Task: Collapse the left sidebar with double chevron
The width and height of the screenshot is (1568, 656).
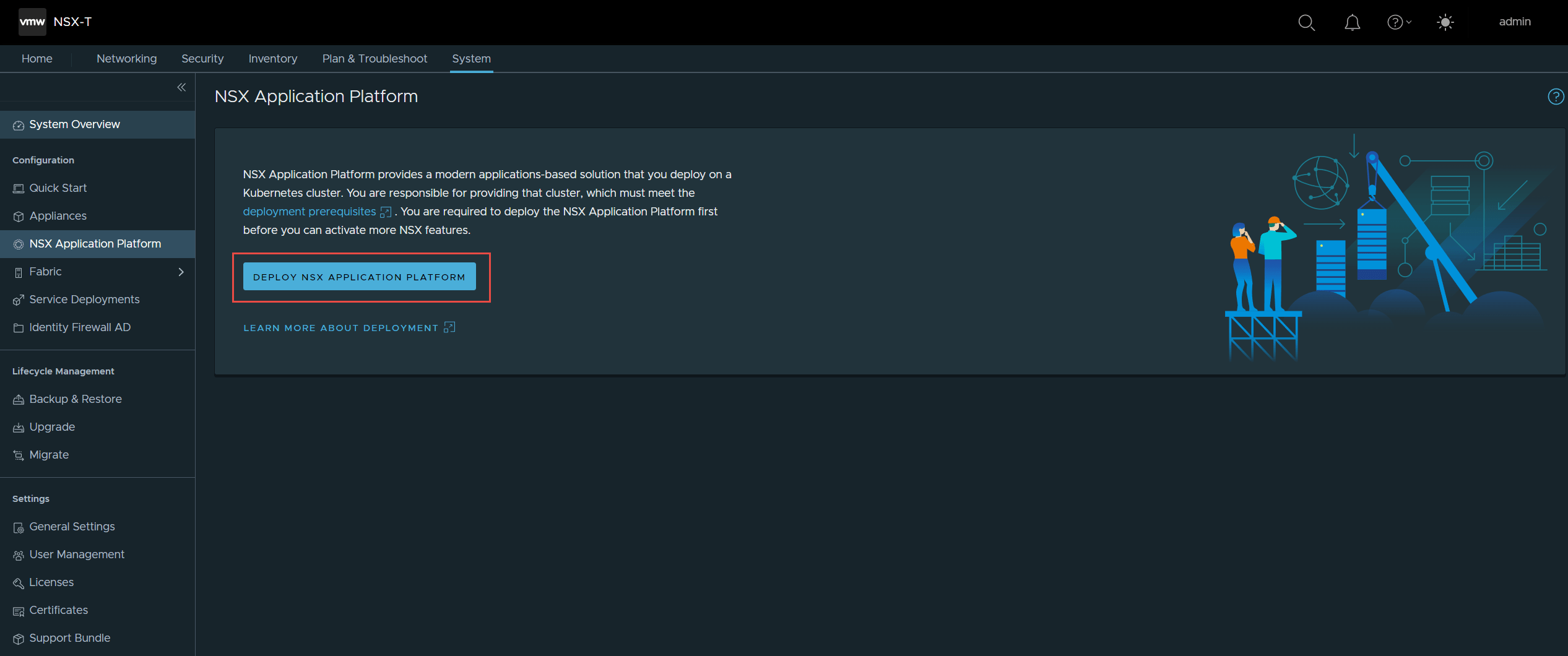Action: [x=181, y=87]
